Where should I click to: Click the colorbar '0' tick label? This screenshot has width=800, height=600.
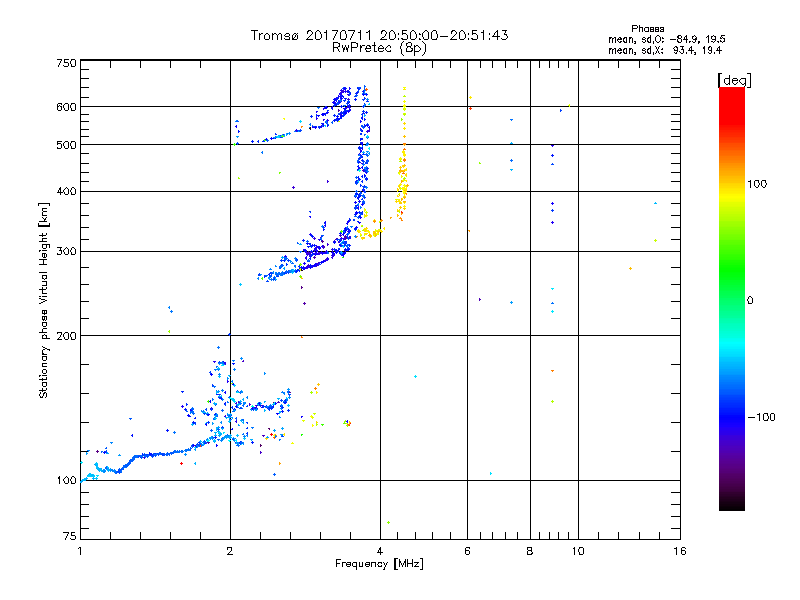click(750, 301)
